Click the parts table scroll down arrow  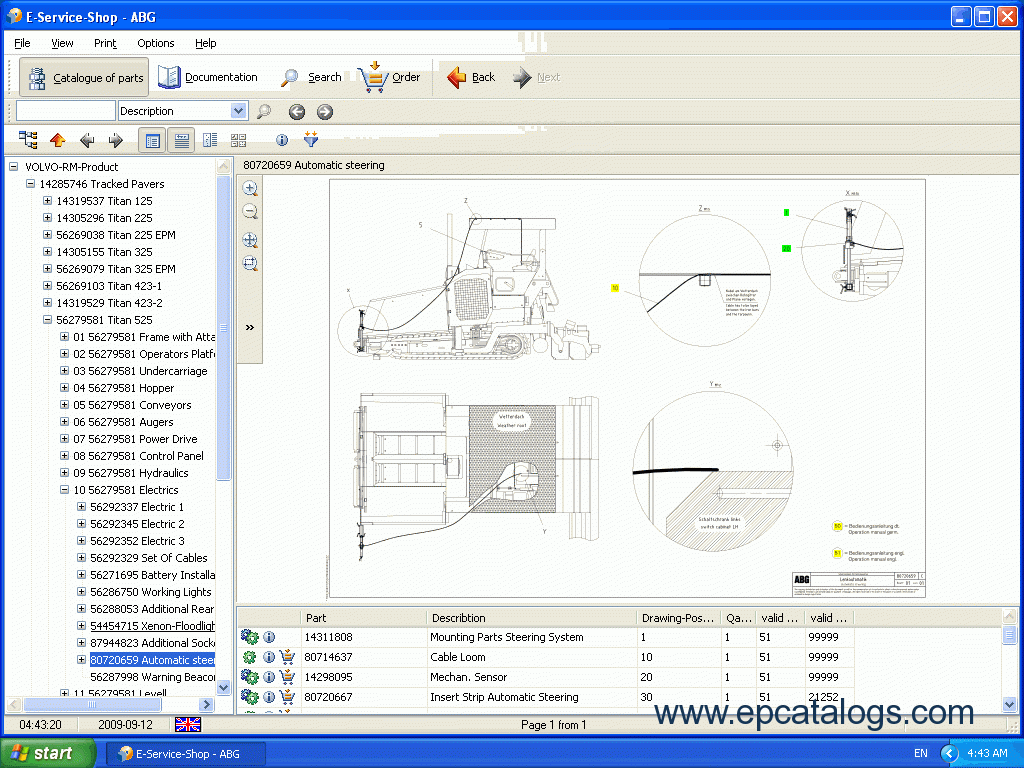pyautogui.click(x=1010, y=704)
